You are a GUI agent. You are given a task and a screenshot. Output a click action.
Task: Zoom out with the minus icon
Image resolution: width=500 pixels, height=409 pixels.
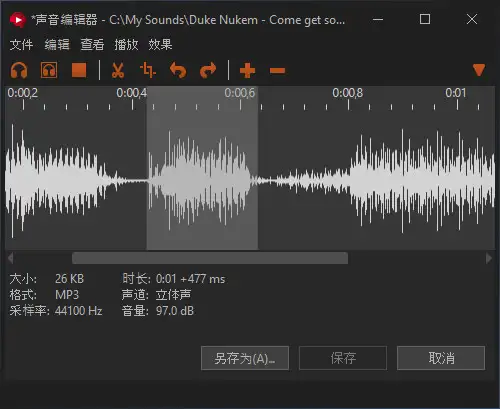pos(277,71)
